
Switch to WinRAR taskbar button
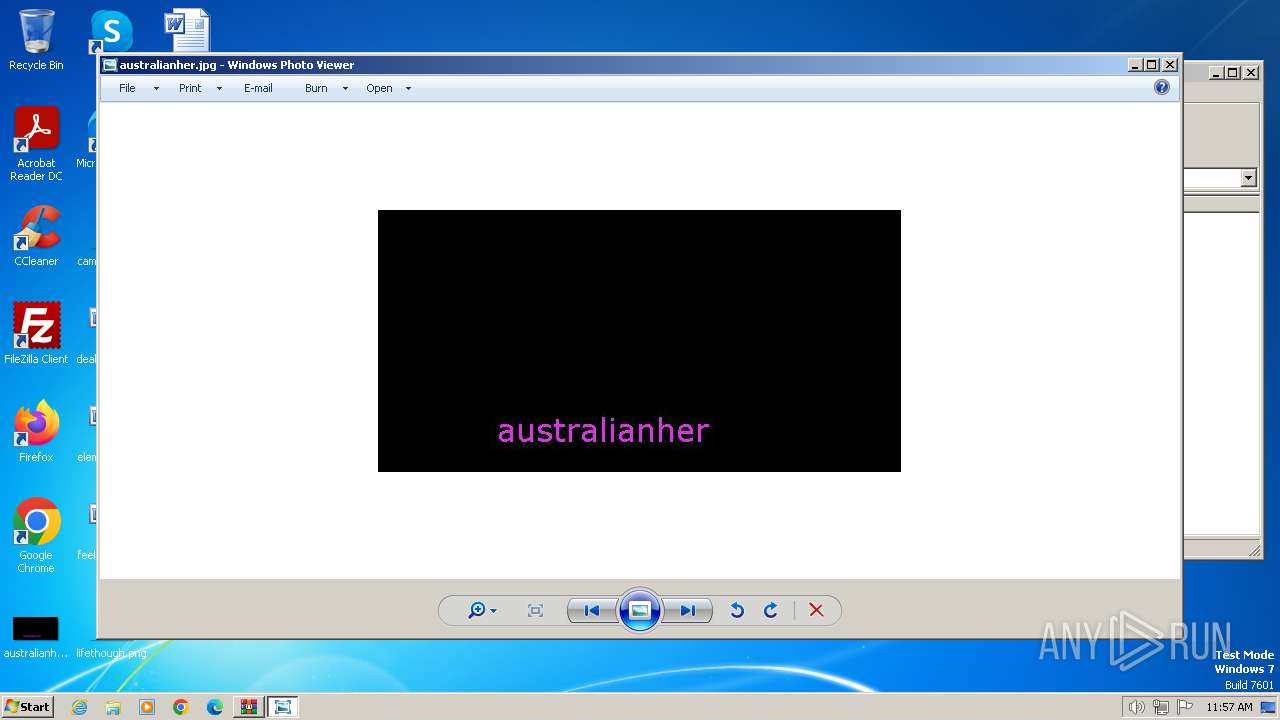pyautogui.click(x=249, y=707)
